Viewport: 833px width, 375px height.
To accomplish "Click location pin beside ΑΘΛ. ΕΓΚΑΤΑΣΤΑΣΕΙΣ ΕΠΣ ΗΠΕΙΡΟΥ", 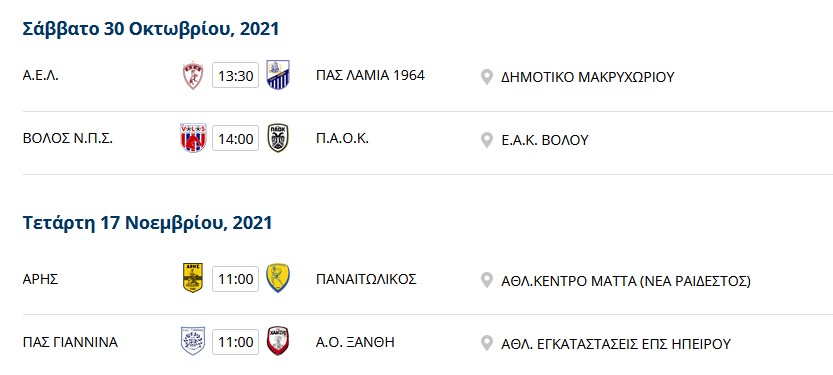I will (487, 343).
